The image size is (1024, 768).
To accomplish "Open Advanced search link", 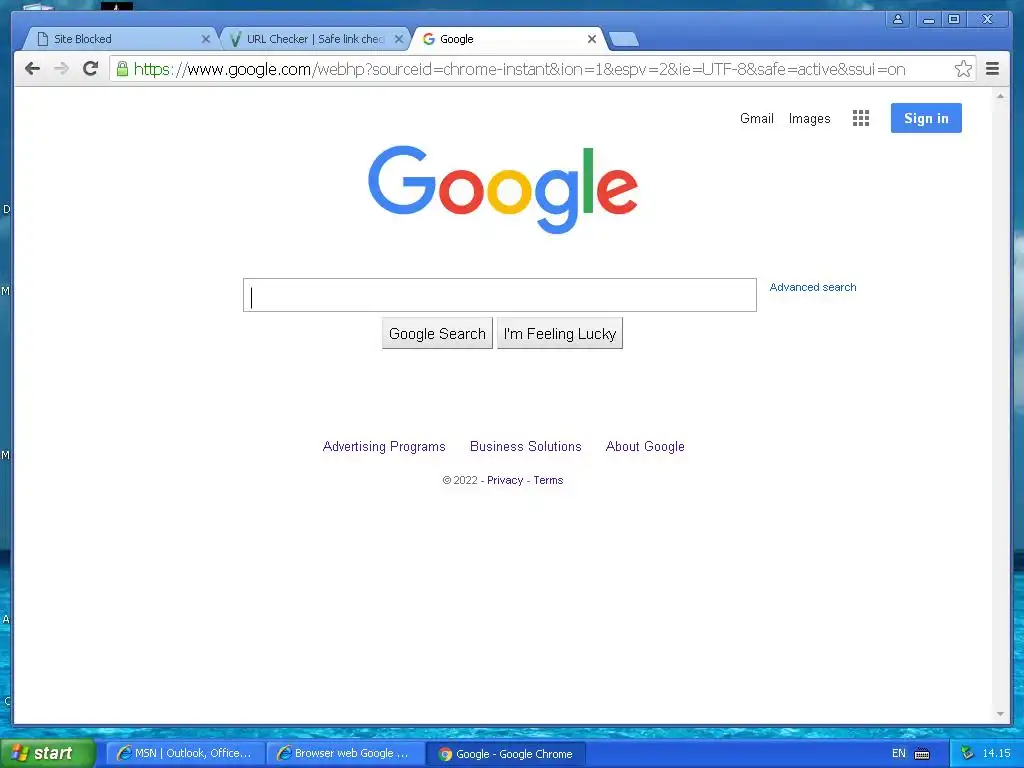I will coord(812,287).
